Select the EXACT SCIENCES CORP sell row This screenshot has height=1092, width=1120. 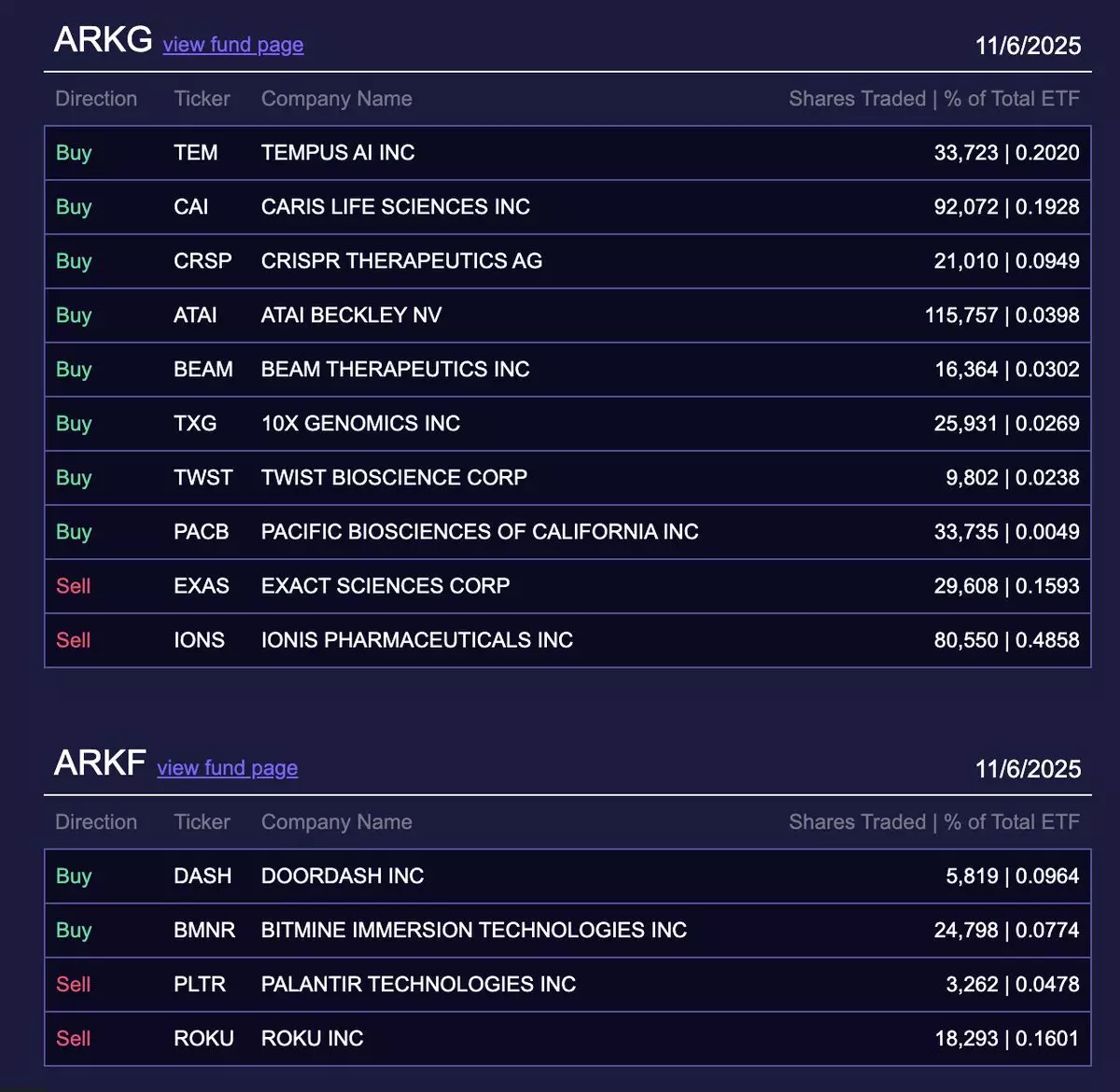click(385, 586)
